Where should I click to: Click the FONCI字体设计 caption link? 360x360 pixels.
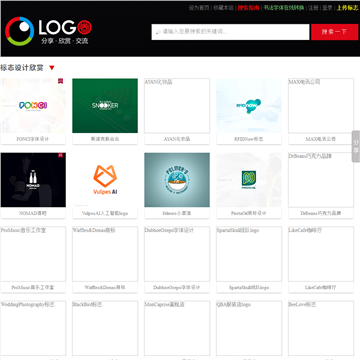(33, 139)
